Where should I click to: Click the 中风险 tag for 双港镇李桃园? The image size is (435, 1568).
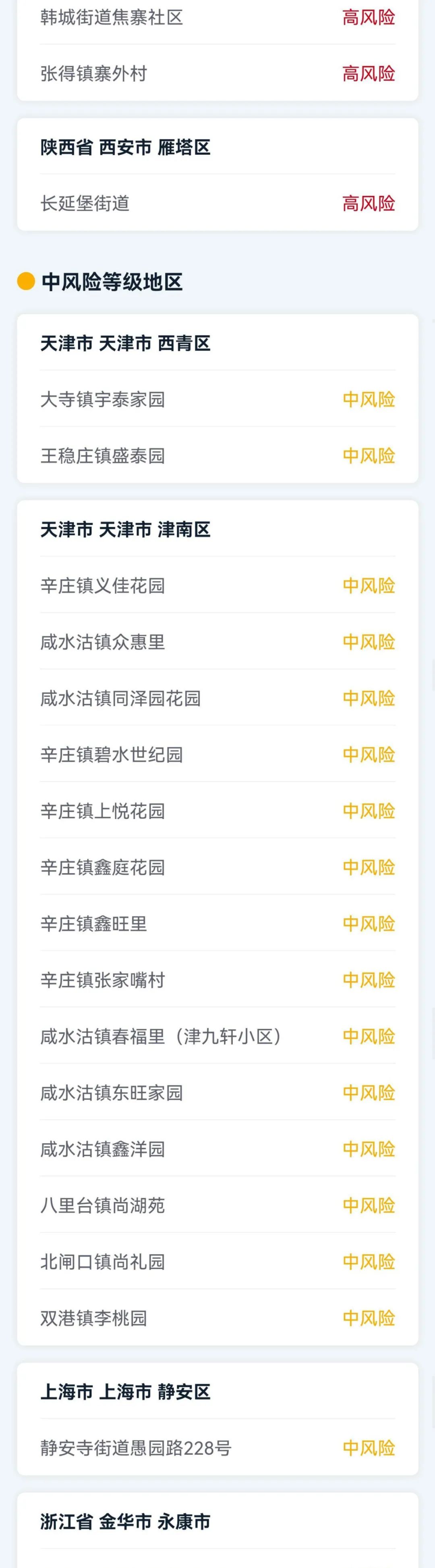368,1318
